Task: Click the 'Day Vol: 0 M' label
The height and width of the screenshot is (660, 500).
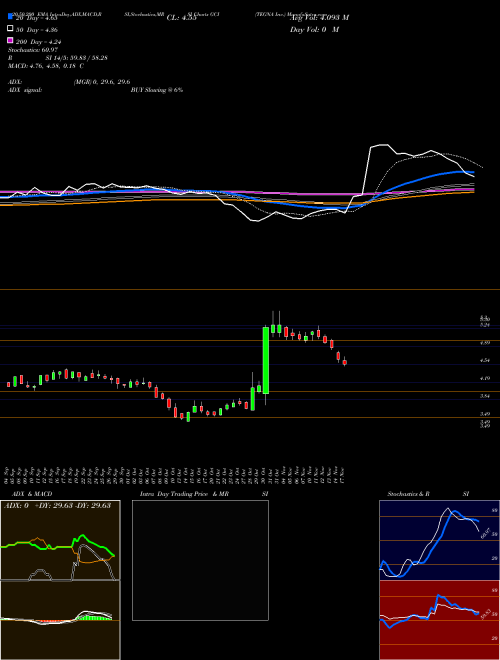Action: (x=314, y=29)
